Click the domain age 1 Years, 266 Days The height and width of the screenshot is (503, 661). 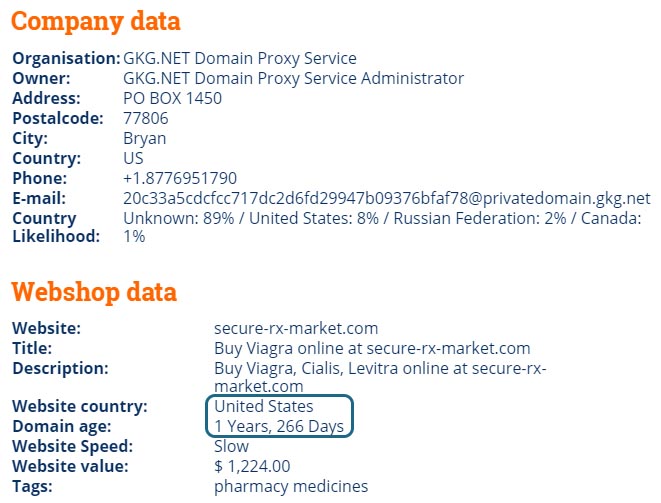click(x=279, y=427)
